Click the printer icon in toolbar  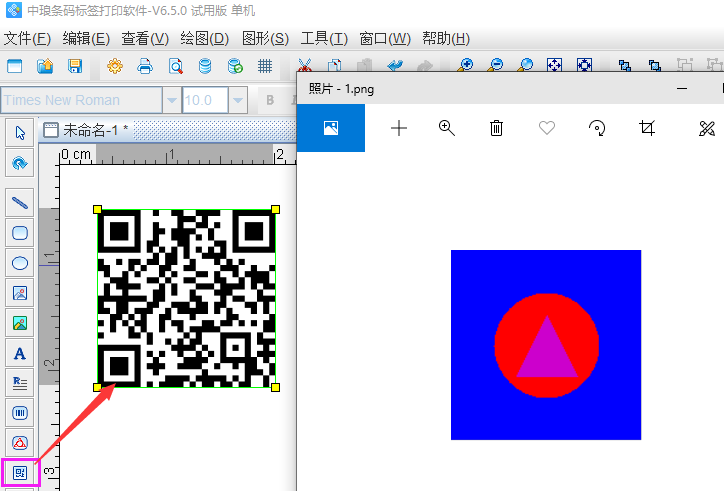pos(145,67)
